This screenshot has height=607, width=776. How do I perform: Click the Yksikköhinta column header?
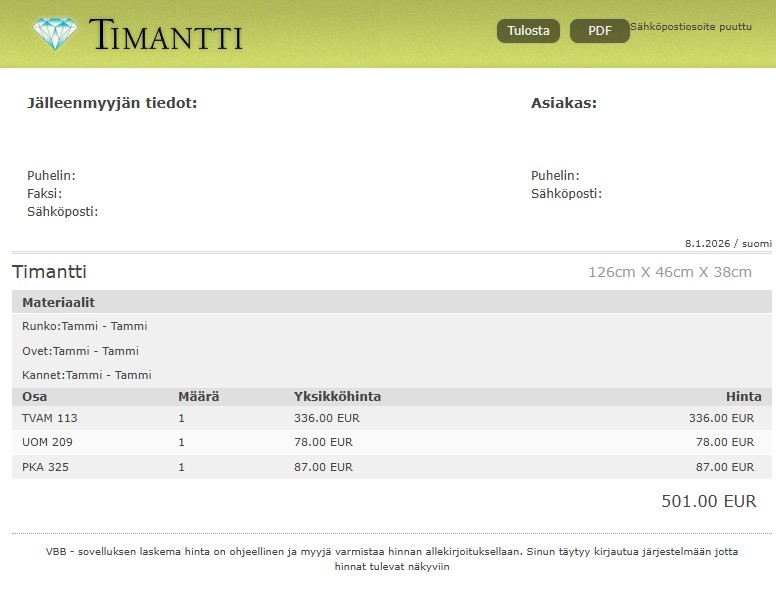click(x=337, y=396)
